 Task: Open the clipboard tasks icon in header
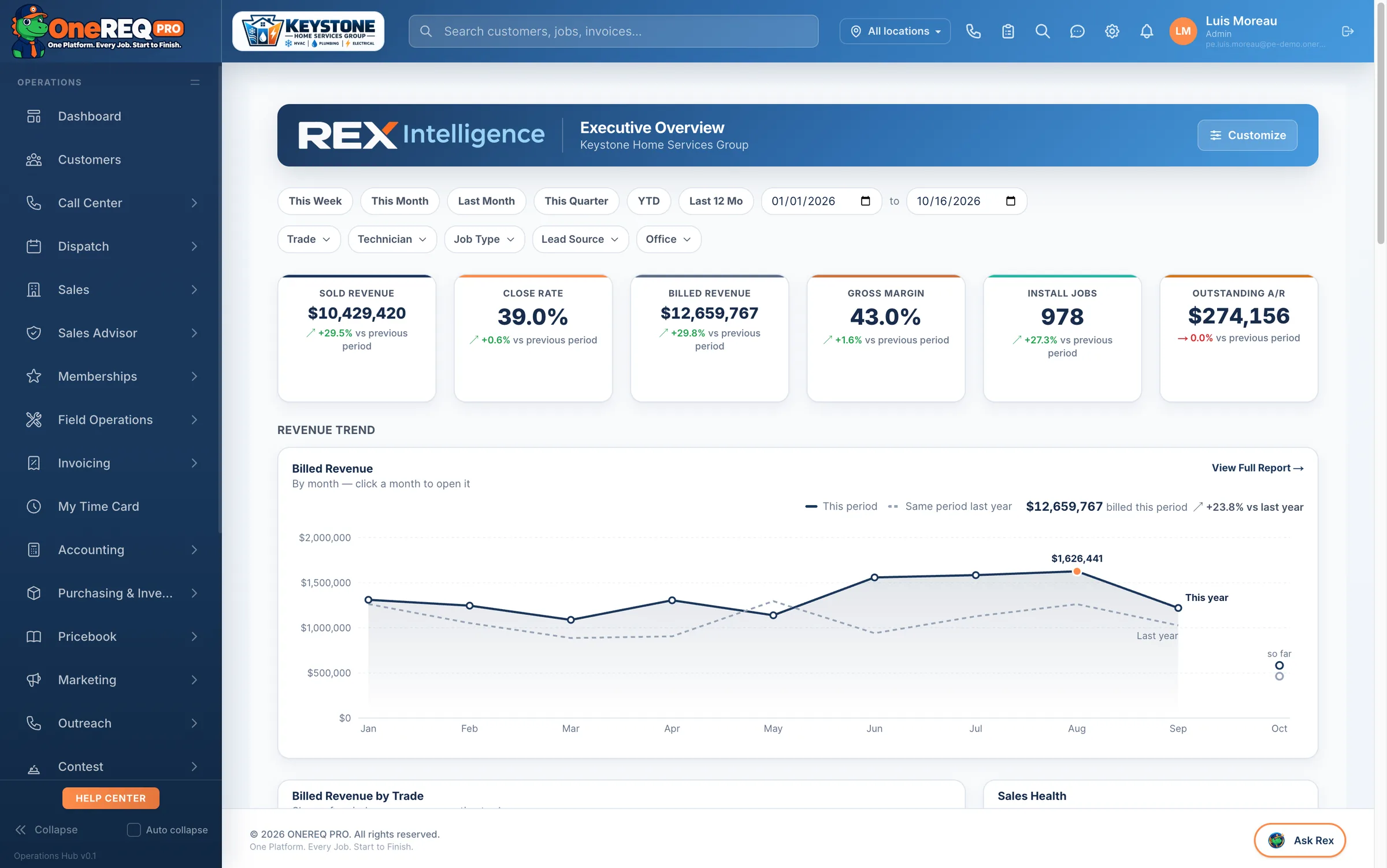(1008, 31)
